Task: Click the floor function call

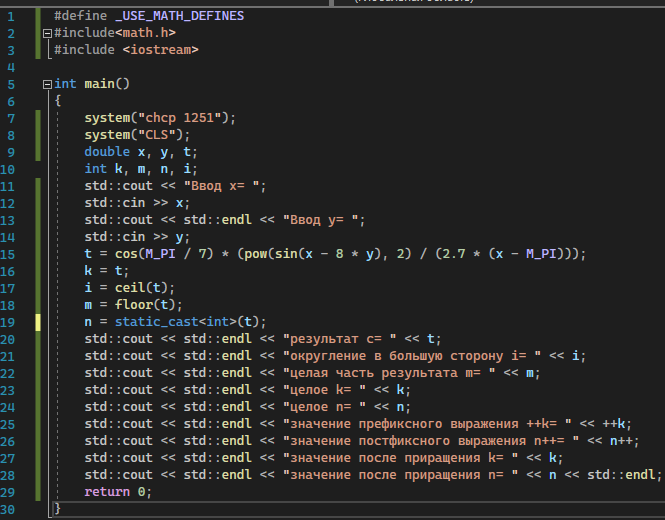Action: tap(134, 305)
